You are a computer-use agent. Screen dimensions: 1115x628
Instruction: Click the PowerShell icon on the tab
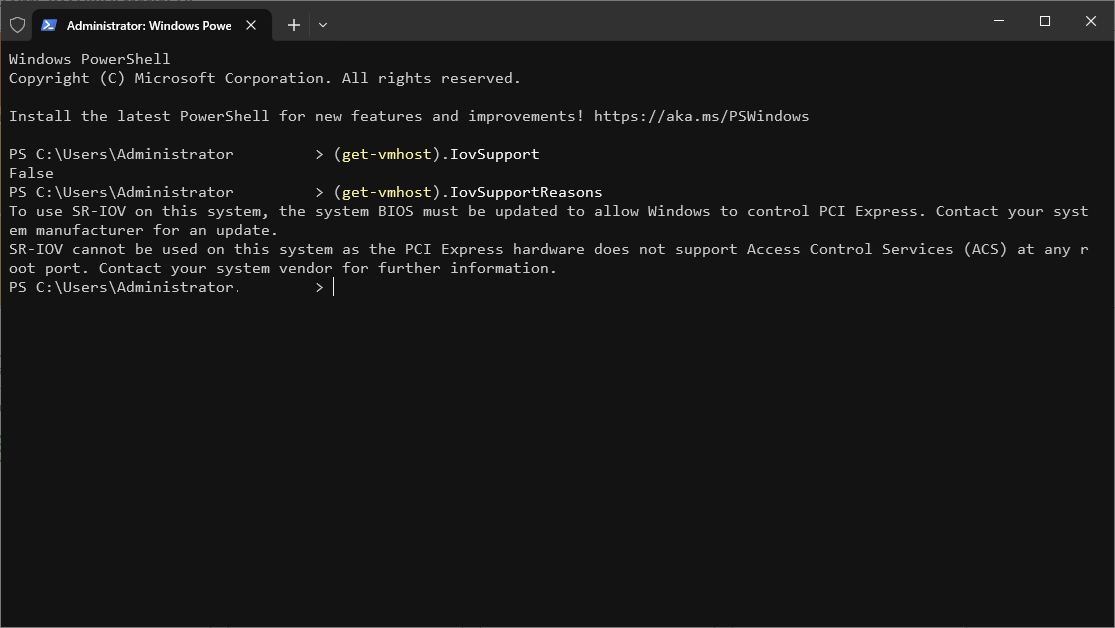pyautogui.click(x=49, y=25)
